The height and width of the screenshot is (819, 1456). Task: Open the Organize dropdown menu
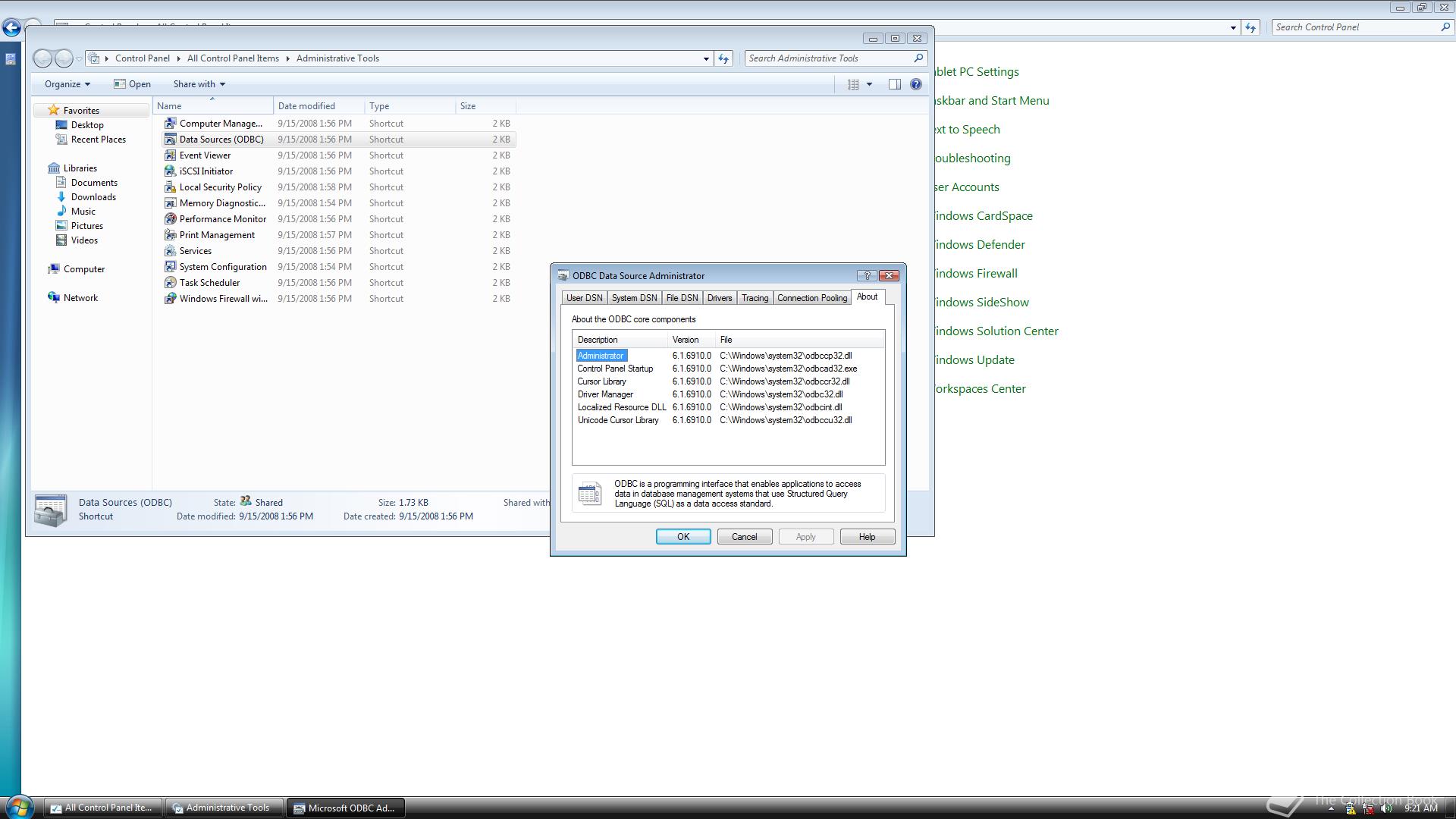point(67,84)
